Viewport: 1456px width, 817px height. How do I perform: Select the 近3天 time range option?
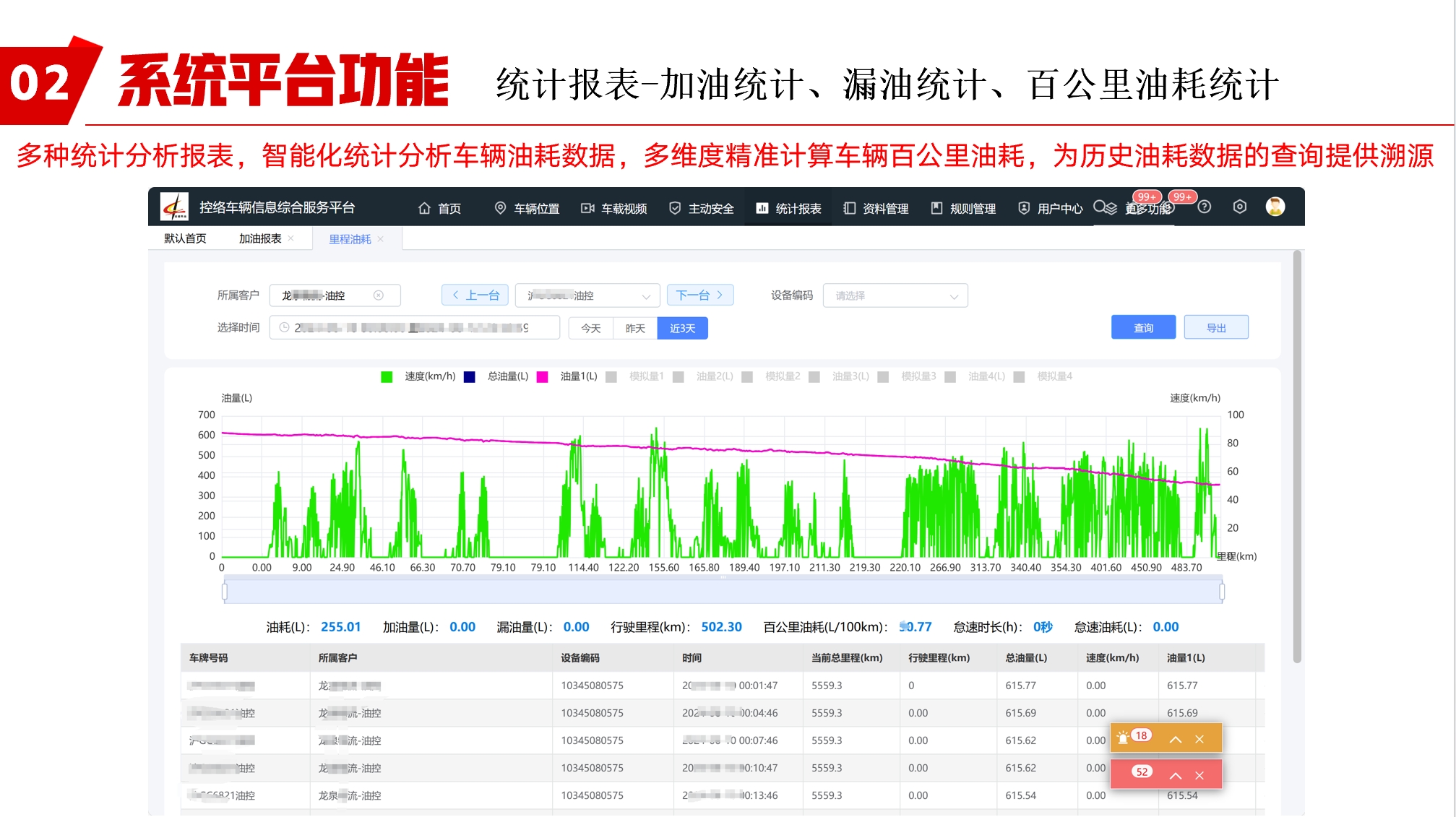682,328
